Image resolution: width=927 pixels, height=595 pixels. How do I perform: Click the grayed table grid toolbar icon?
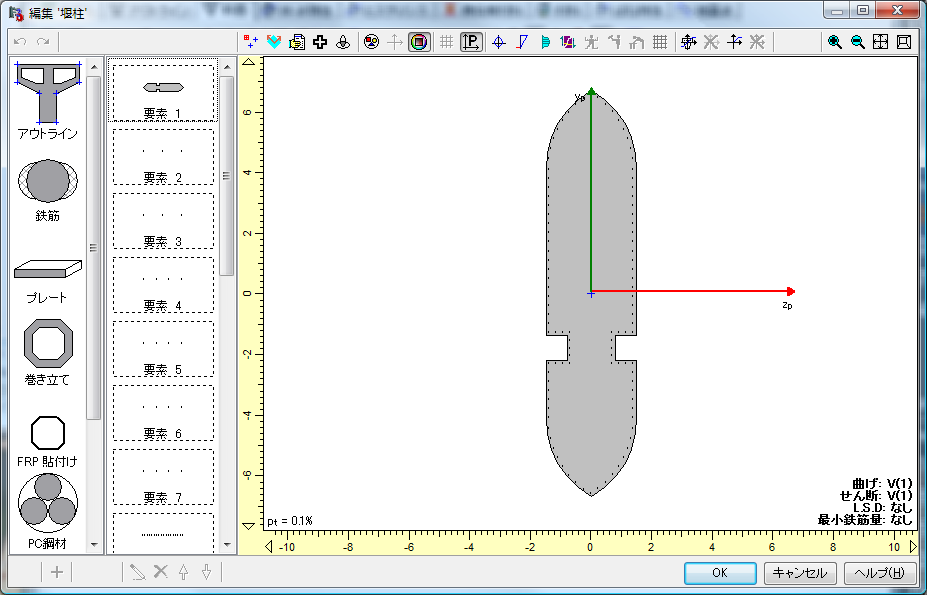click(660, 42)
